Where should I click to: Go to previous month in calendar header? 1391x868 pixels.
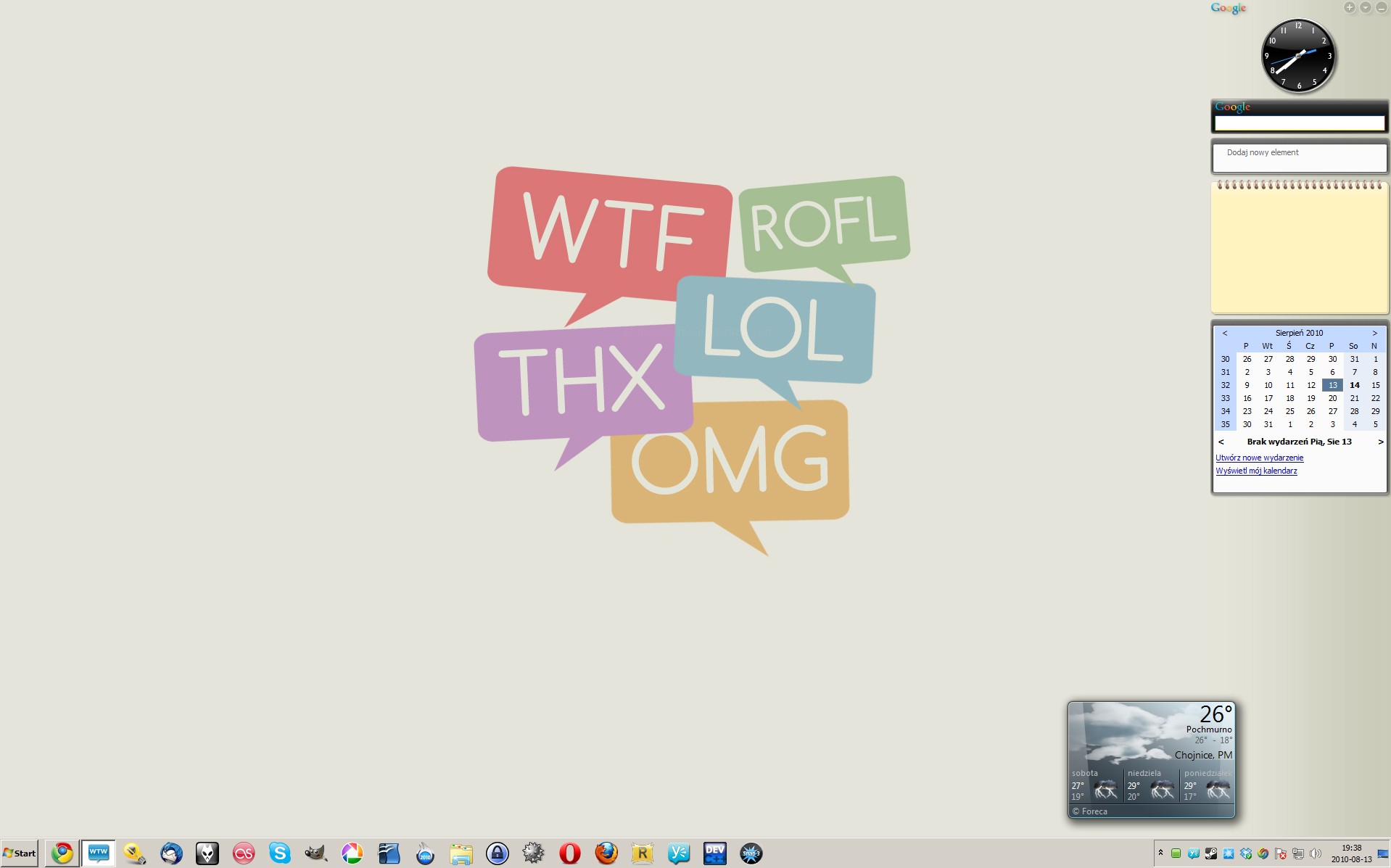click(1225, 333)
